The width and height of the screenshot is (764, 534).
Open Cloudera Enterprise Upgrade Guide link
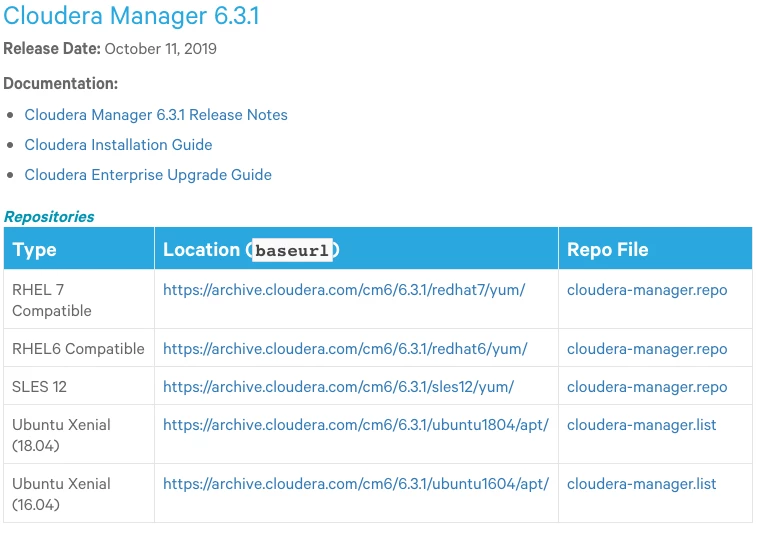pyautogui.click(x=148, y=175)
